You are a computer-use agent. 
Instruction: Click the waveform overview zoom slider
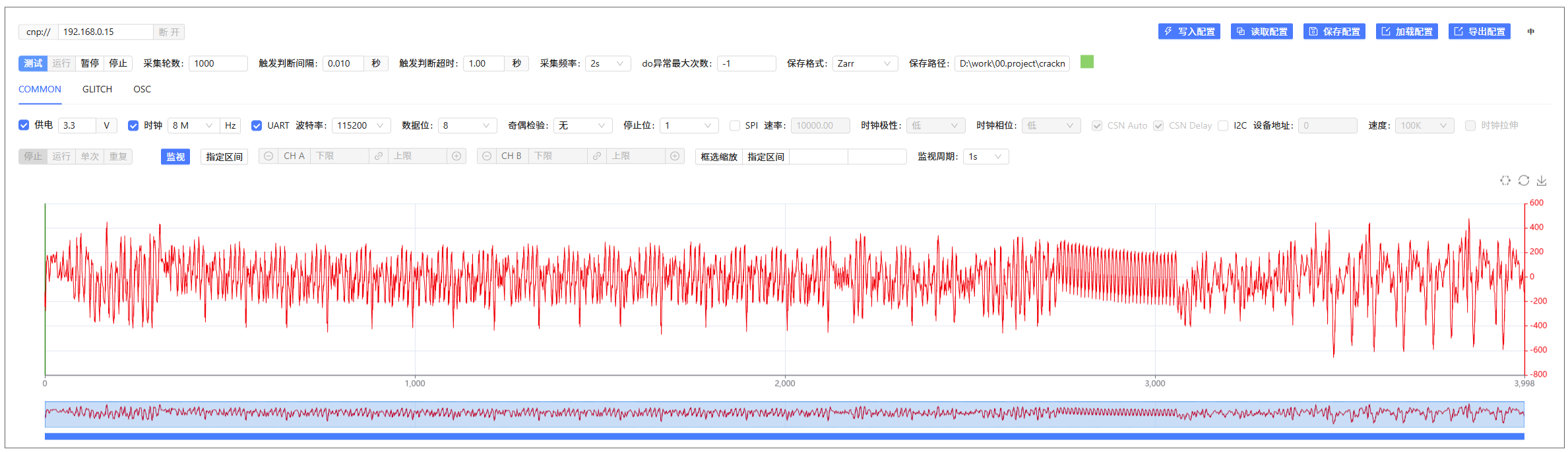(784, 414)
